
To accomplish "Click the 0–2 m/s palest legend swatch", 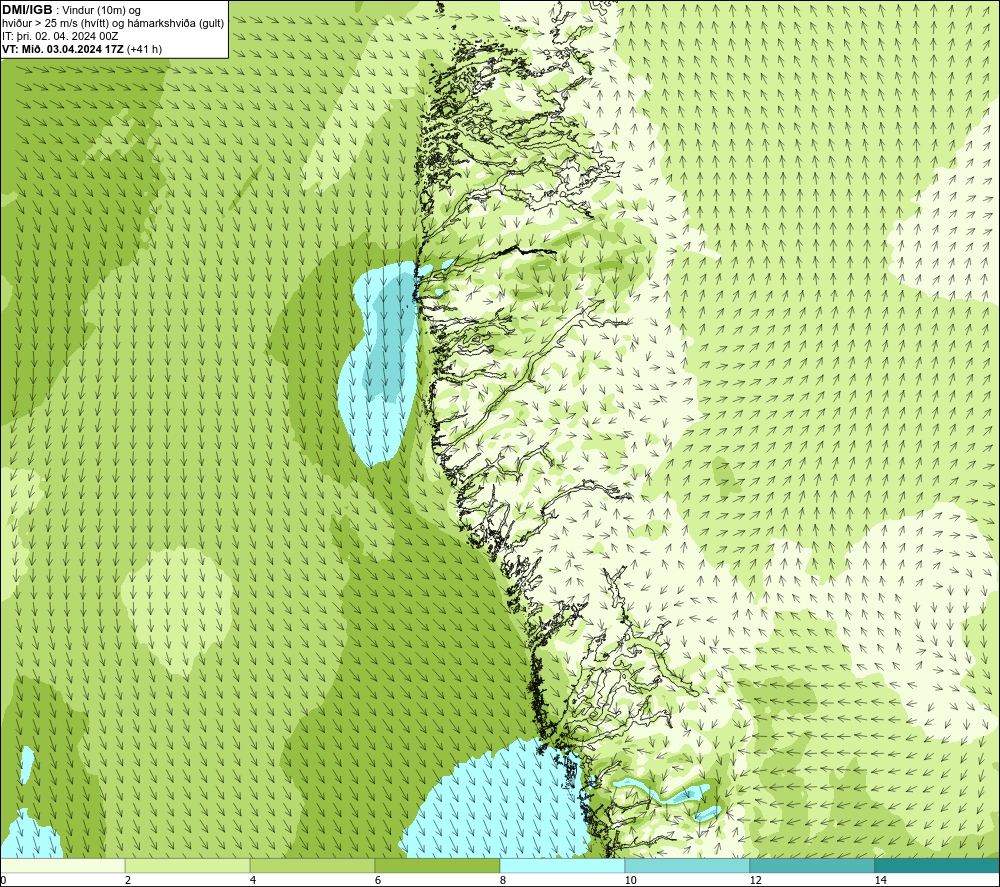I will point(62,865).
